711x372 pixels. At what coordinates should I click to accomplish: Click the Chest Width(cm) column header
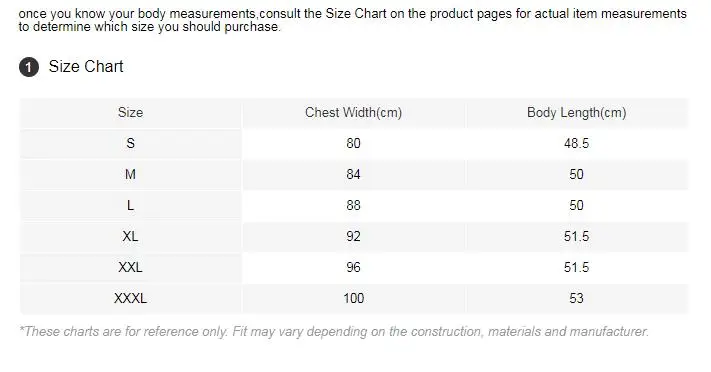tap(353, 113)
